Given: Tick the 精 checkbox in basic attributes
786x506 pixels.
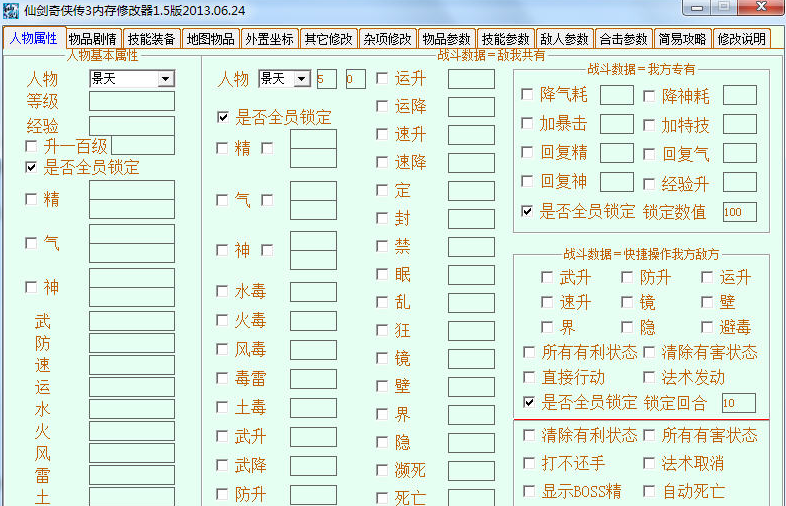Looking at the screenshot, I should tap(31, 199).
